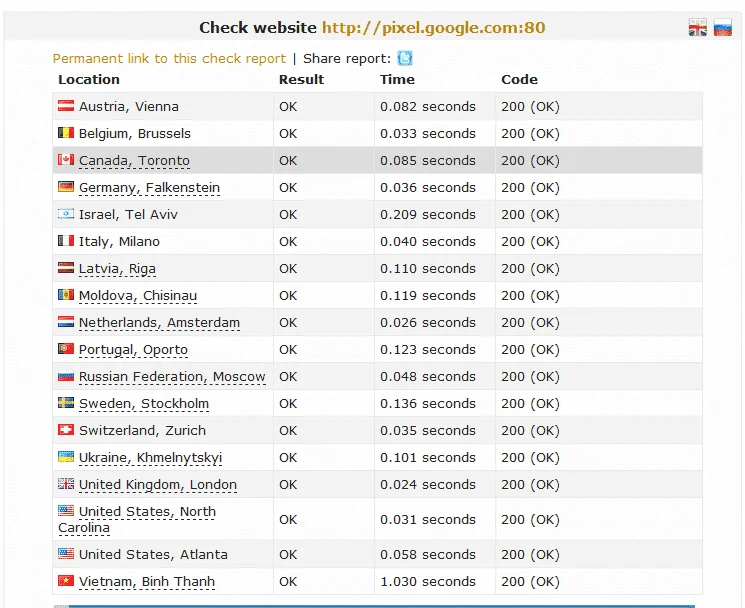Viewport: 745px width, 608px height.
Task: Switch to Russian language flag icon
Action: point(723,28)
